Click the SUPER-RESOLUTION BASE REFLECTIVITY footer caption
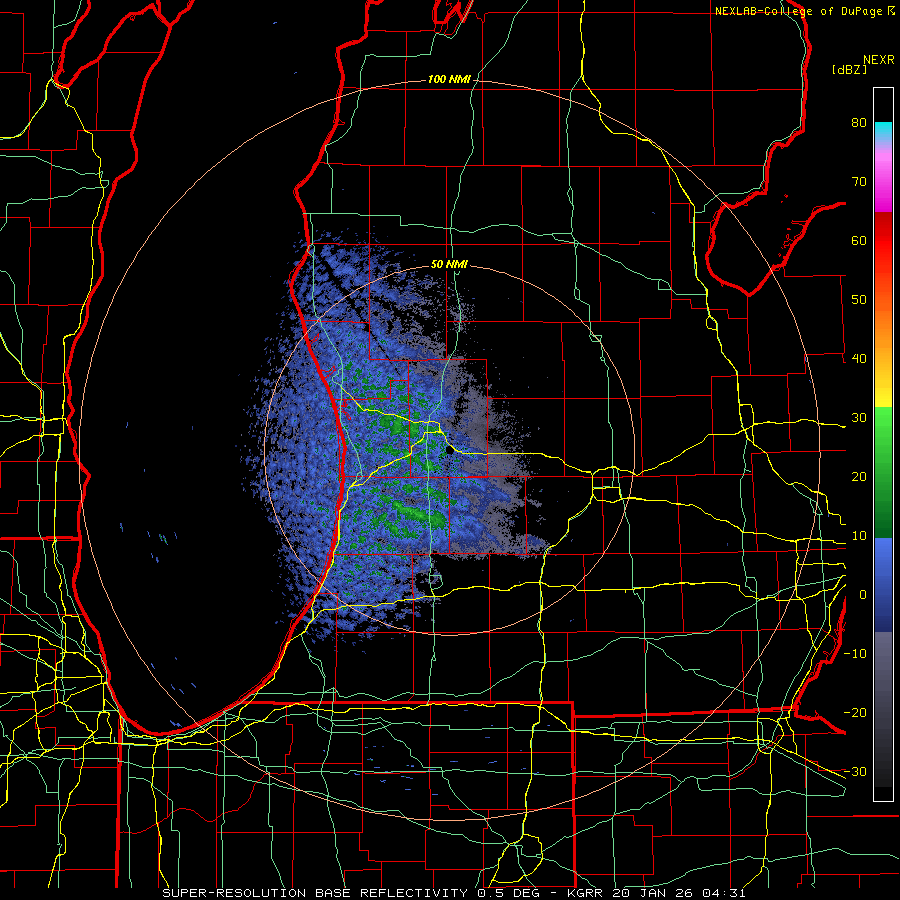Viewport: 900px width, 900px height. point(453,893)
